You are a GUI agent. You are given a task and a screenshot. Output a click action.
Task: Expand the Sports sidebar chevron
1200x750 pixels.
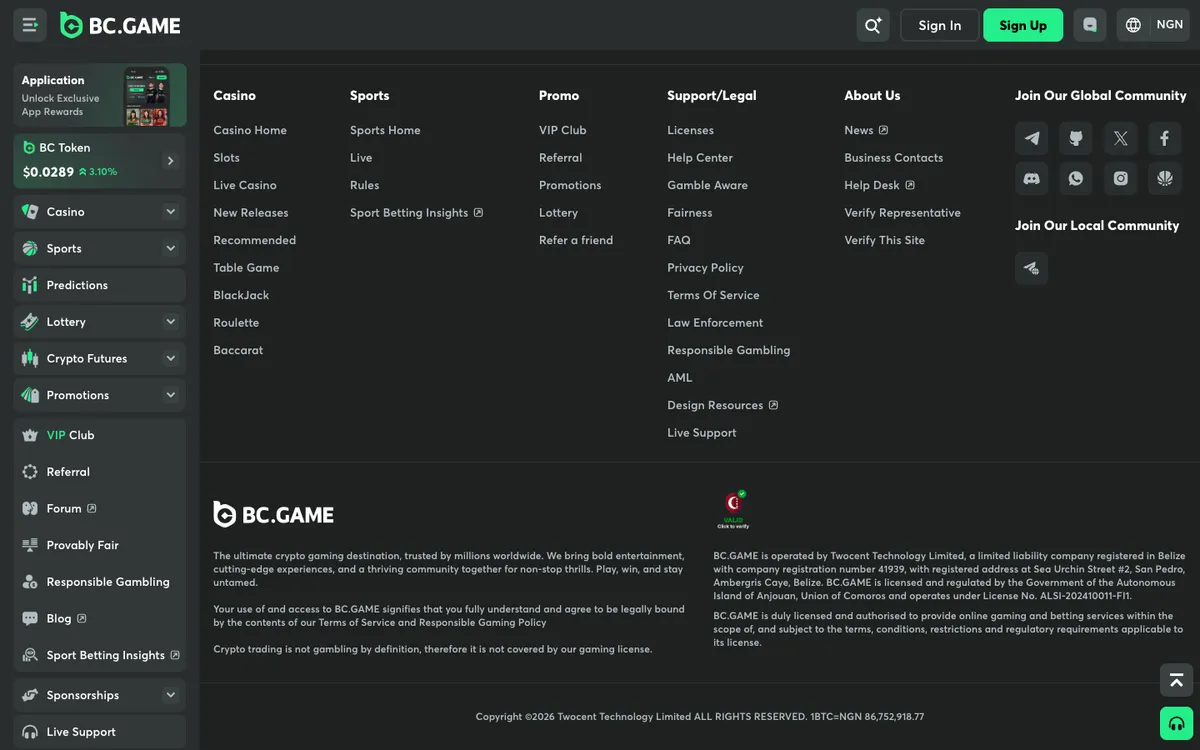[170, 248]
